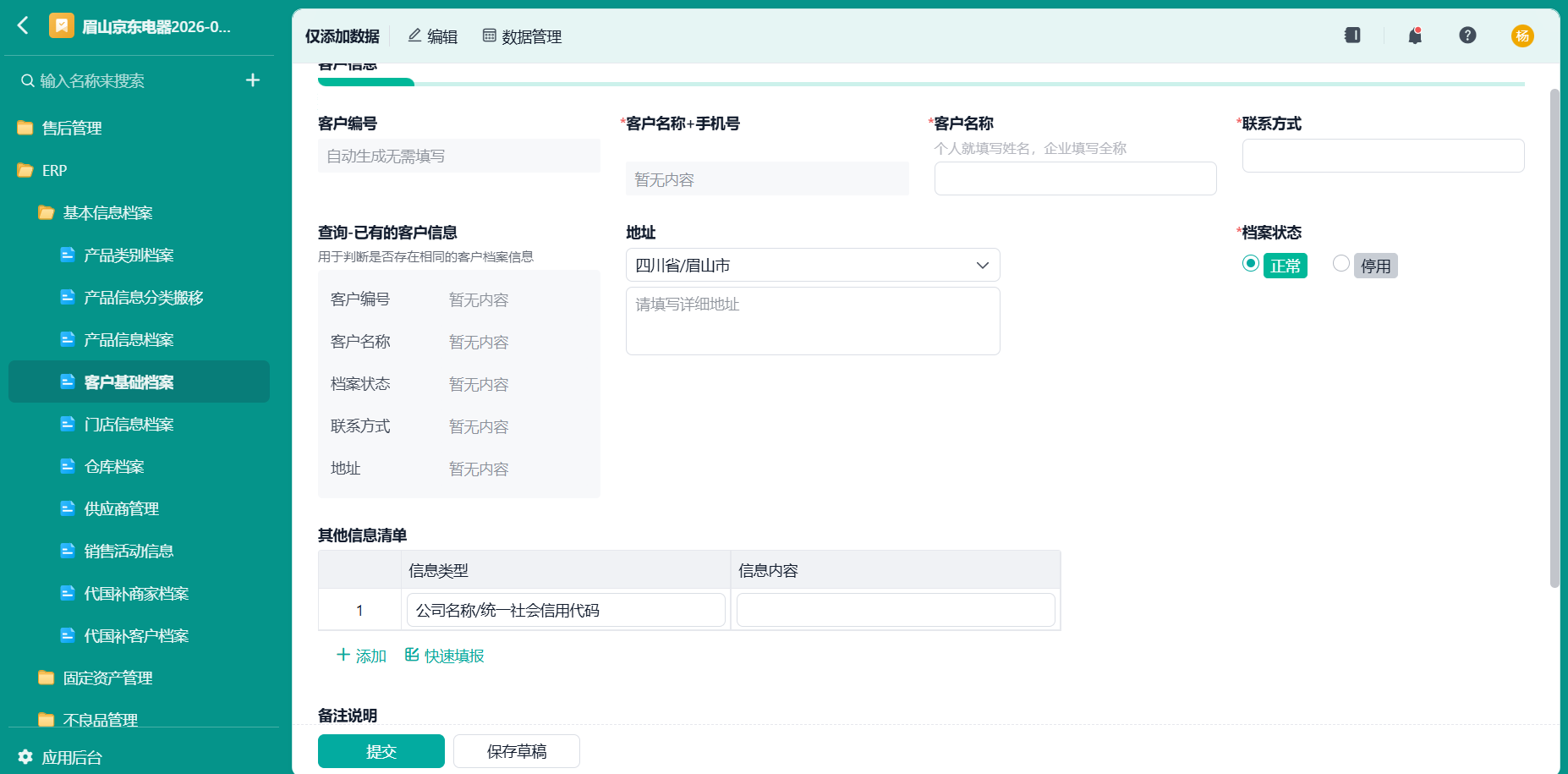Click 快速填报 link
This screenshot has height=774, width=1568.
445,656
